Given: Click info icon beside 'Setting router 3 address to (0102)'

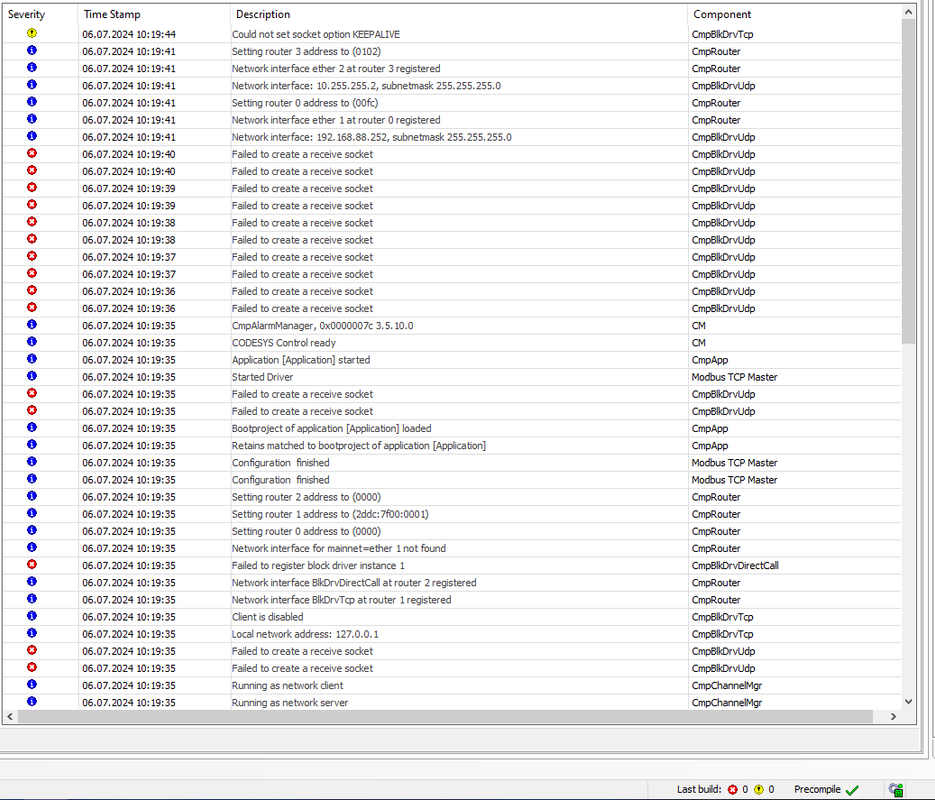Looking at the screenshot, I should pos(32,51).
